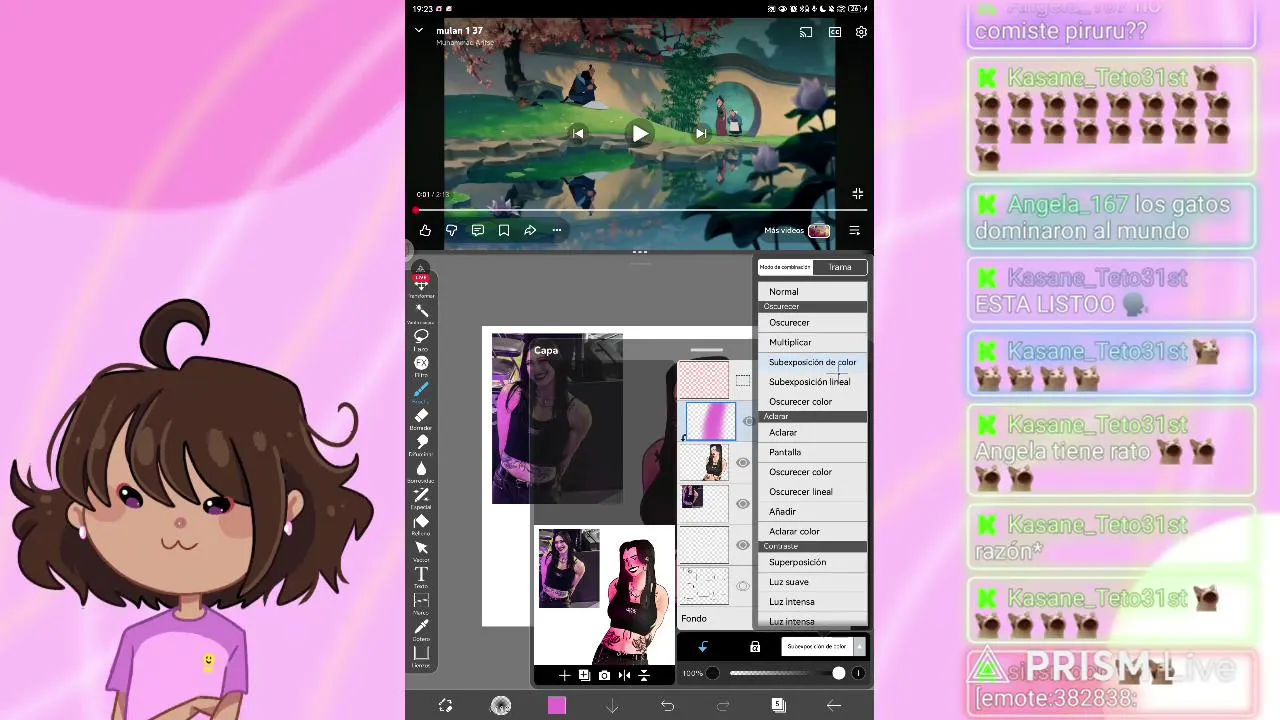Play the mulan YouTube video
1280x720 pixels.
click(640, 134)
